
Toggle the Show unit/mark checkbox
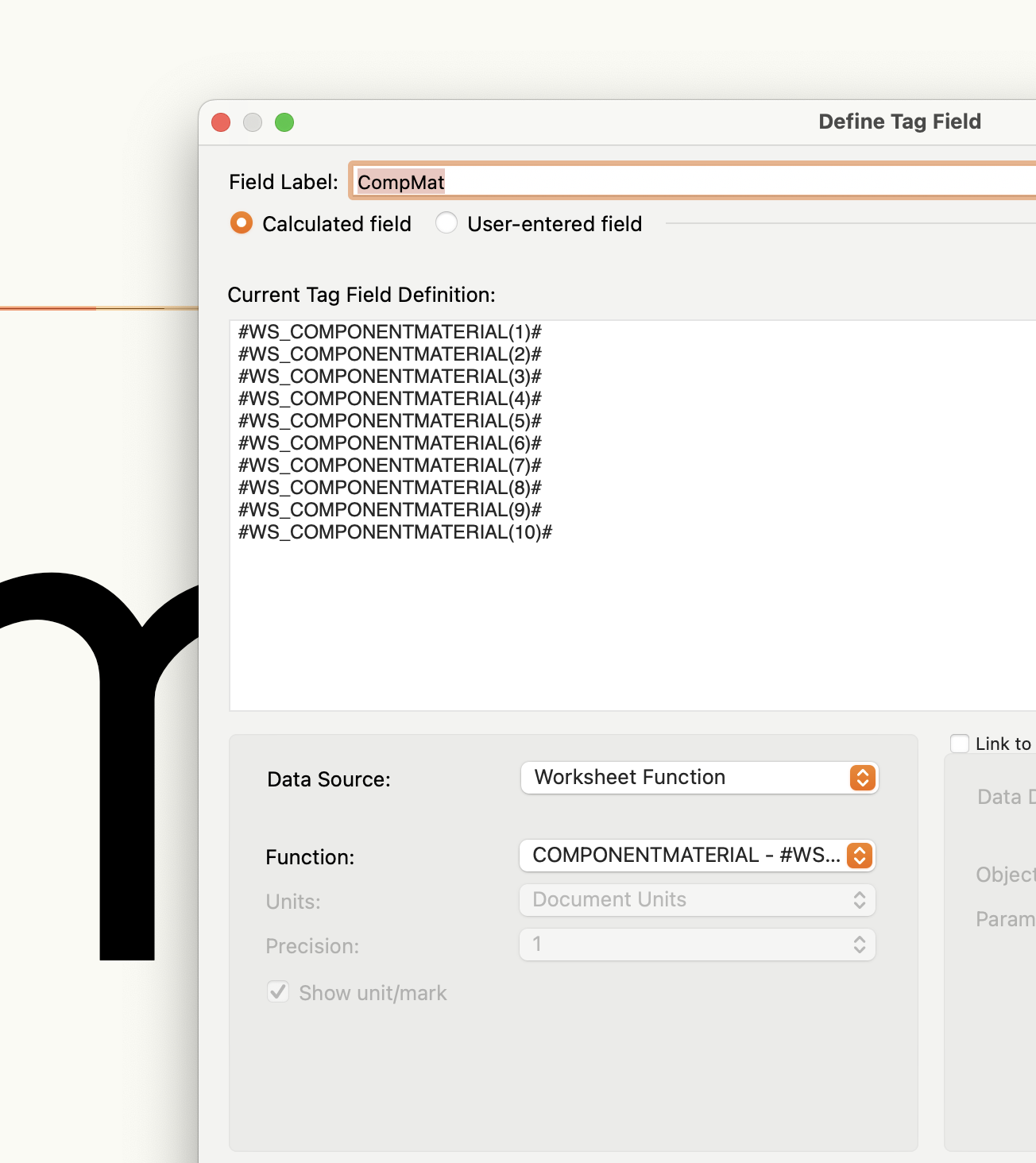tap(278, 991)
